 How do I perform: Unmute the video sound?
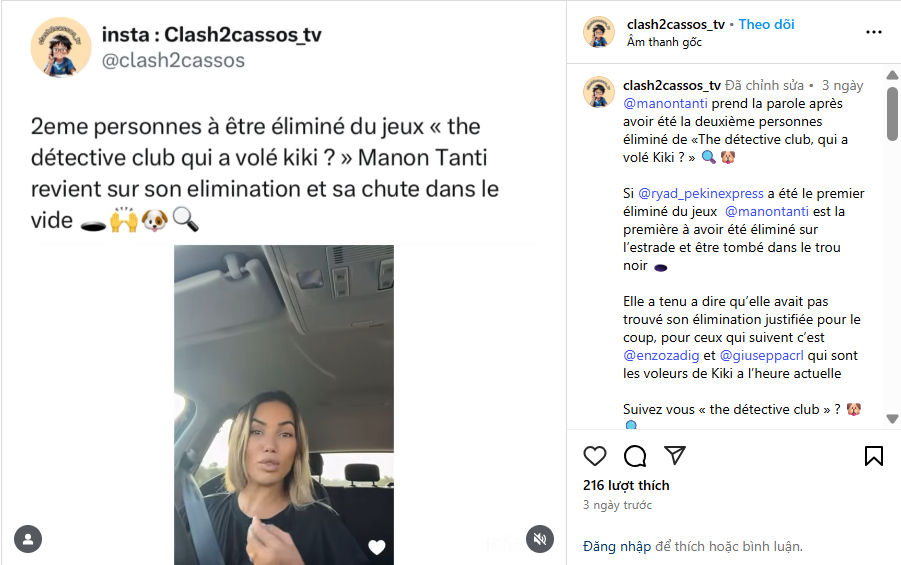click(x=540, y=539)
